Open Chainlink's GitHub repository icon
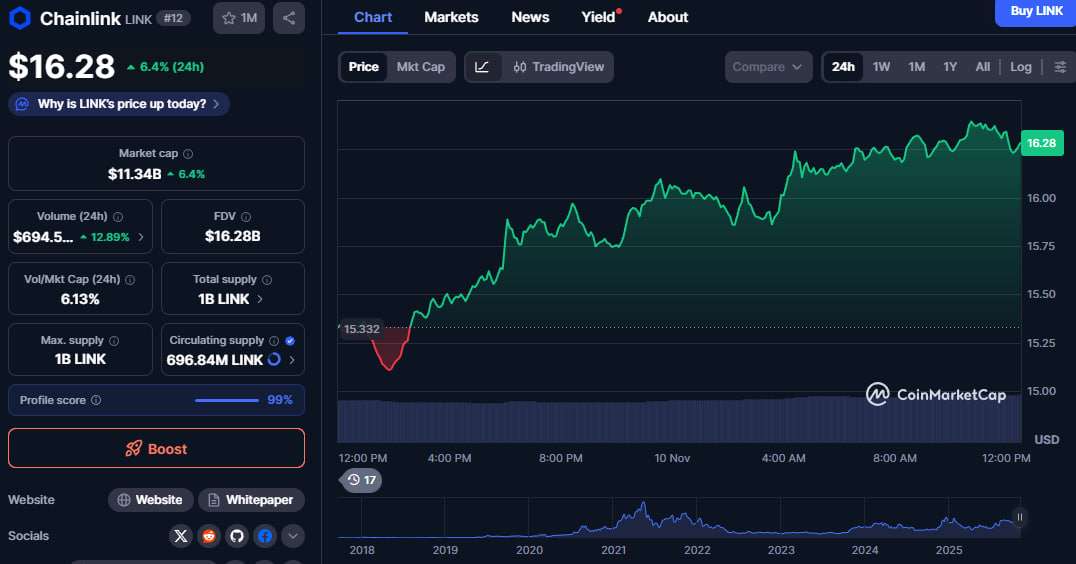Screen dimensions: 1076x564 236,536
